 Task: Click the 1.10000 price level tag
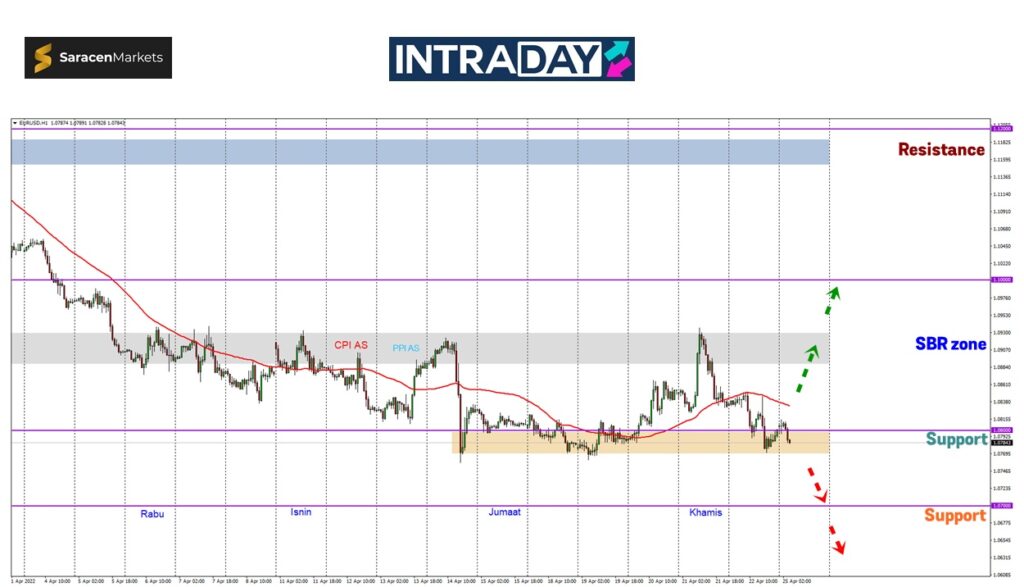[1000, 280]
